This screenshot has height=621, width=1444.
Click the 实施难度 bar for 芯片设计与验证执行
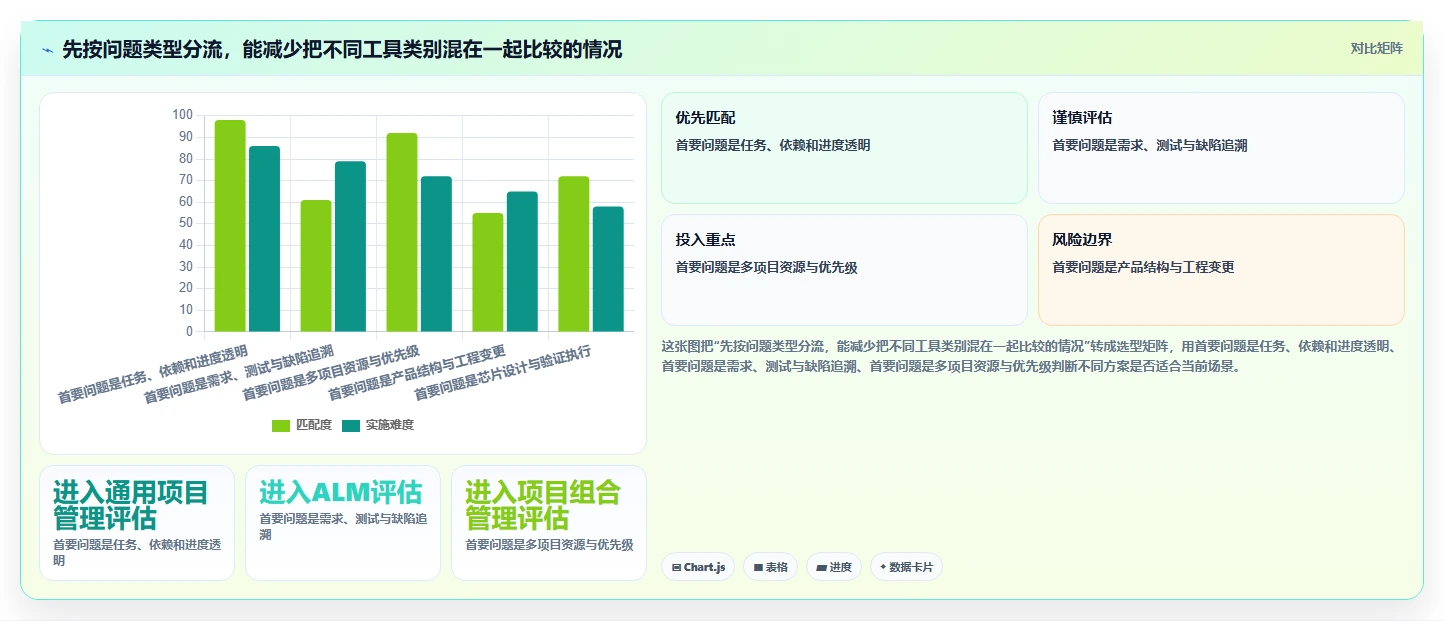click(608, 269)
